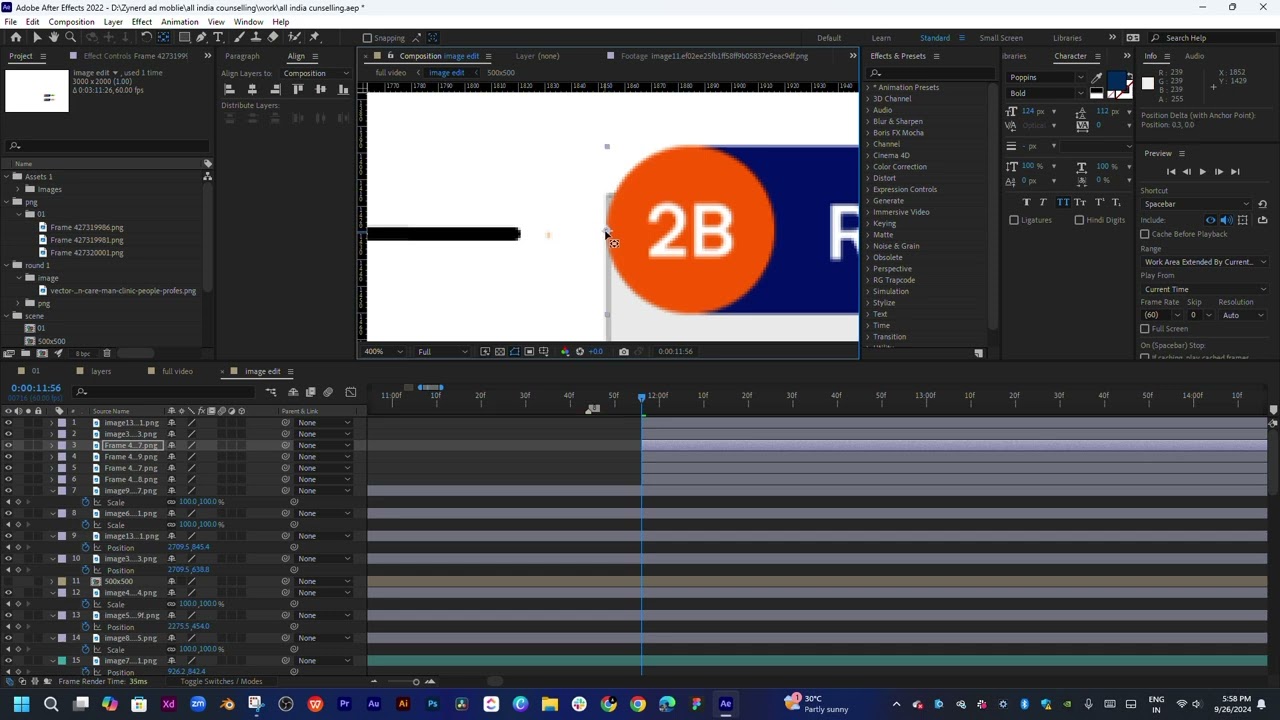Viewport: 1280px width, 720px height.
Task: Toggle include video eye icon in Preview
Action: click(x=1211, y=220)
